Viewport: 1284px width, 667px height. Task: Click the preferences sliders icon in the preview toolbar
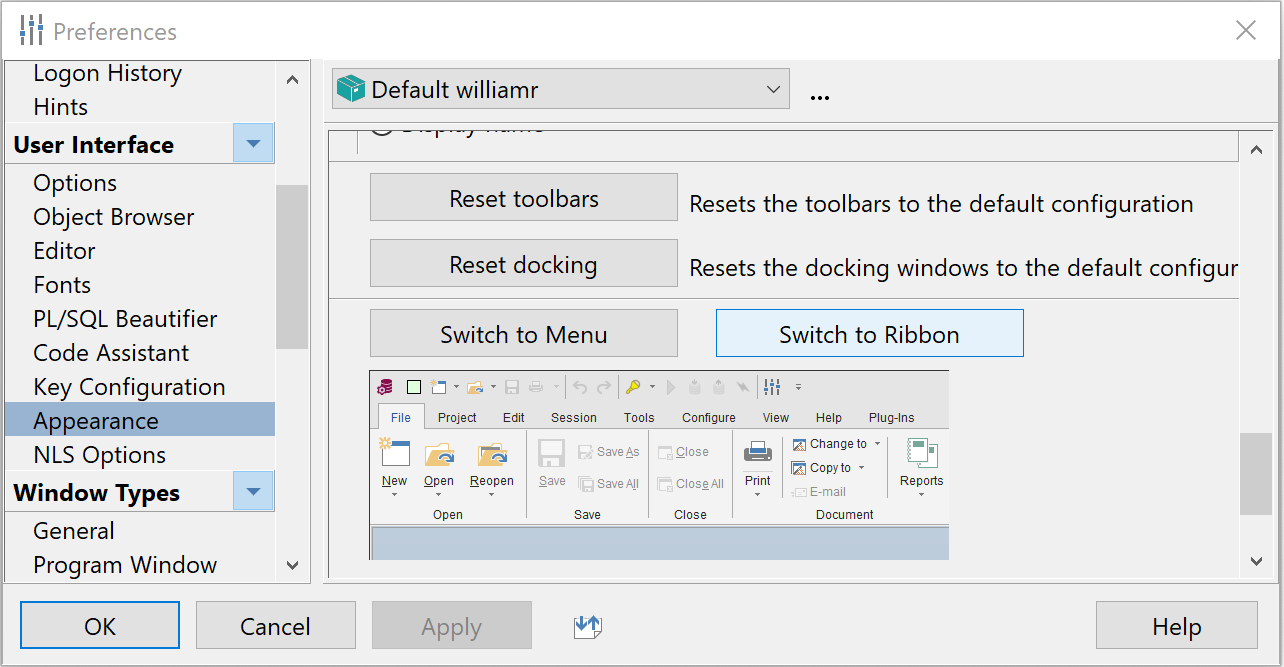pos(772,387)
